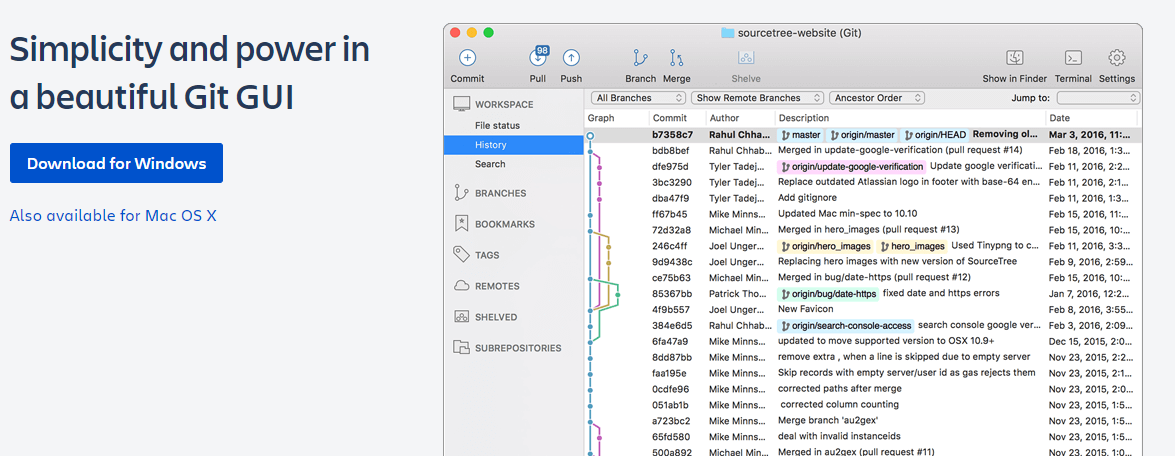Select commit 6fa47a9 row
The image size is (1175, 456).
[863, 341]
